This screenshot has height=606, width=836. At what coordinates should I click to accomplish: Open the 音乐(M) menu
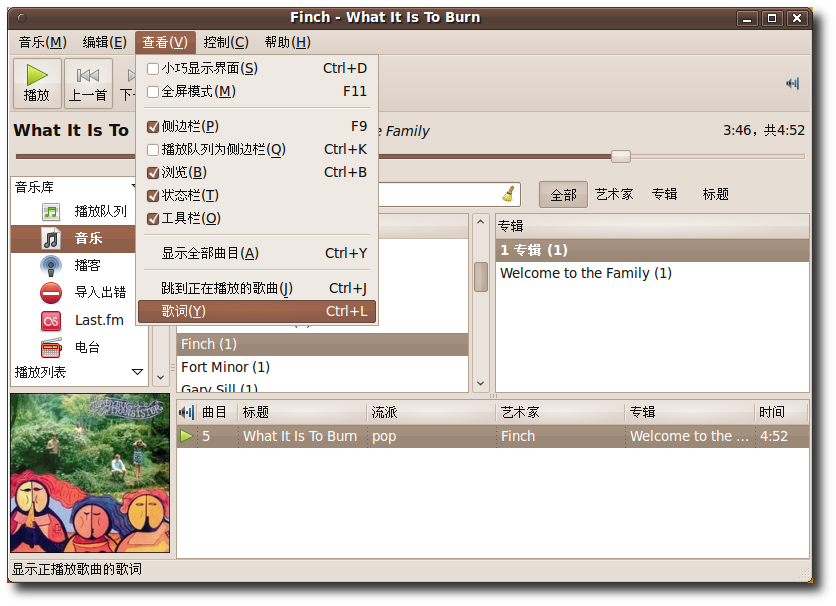point(43,42)
